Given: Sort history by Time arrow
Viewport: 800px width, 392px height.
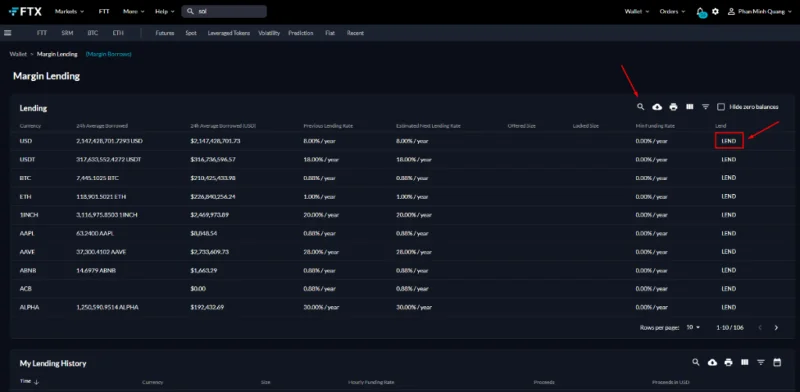Looking at the screenshot, I should pos(36,382).
